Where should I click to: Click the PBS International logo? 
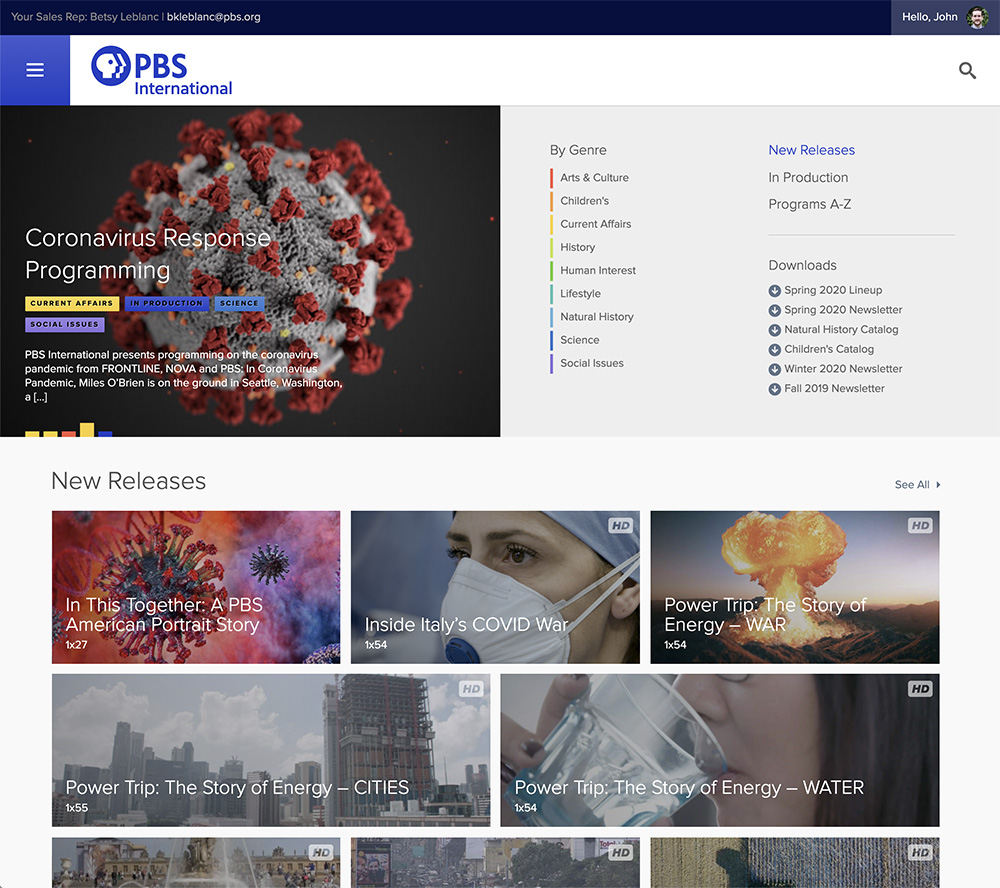pos(162,72)
